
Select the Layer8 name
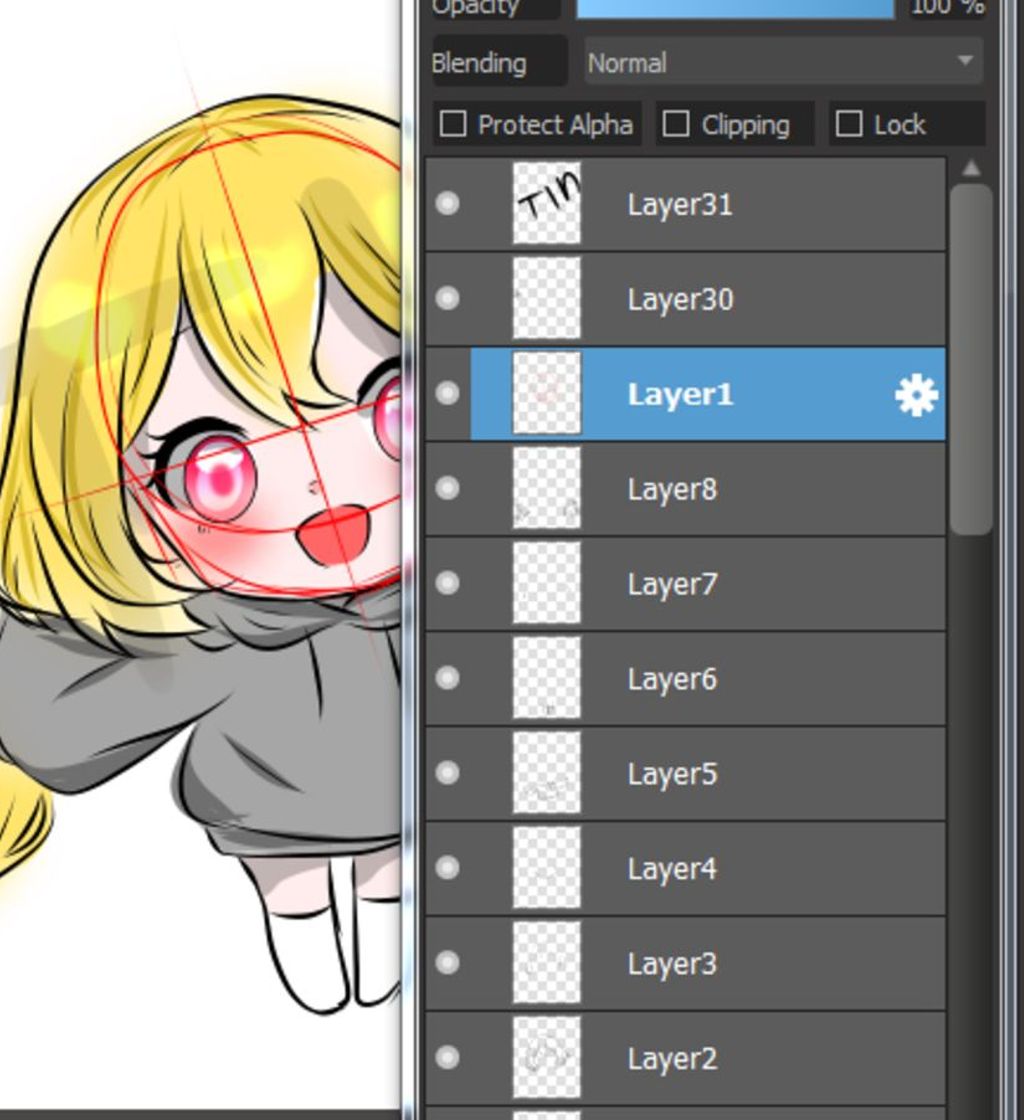(x=672, y=489)
